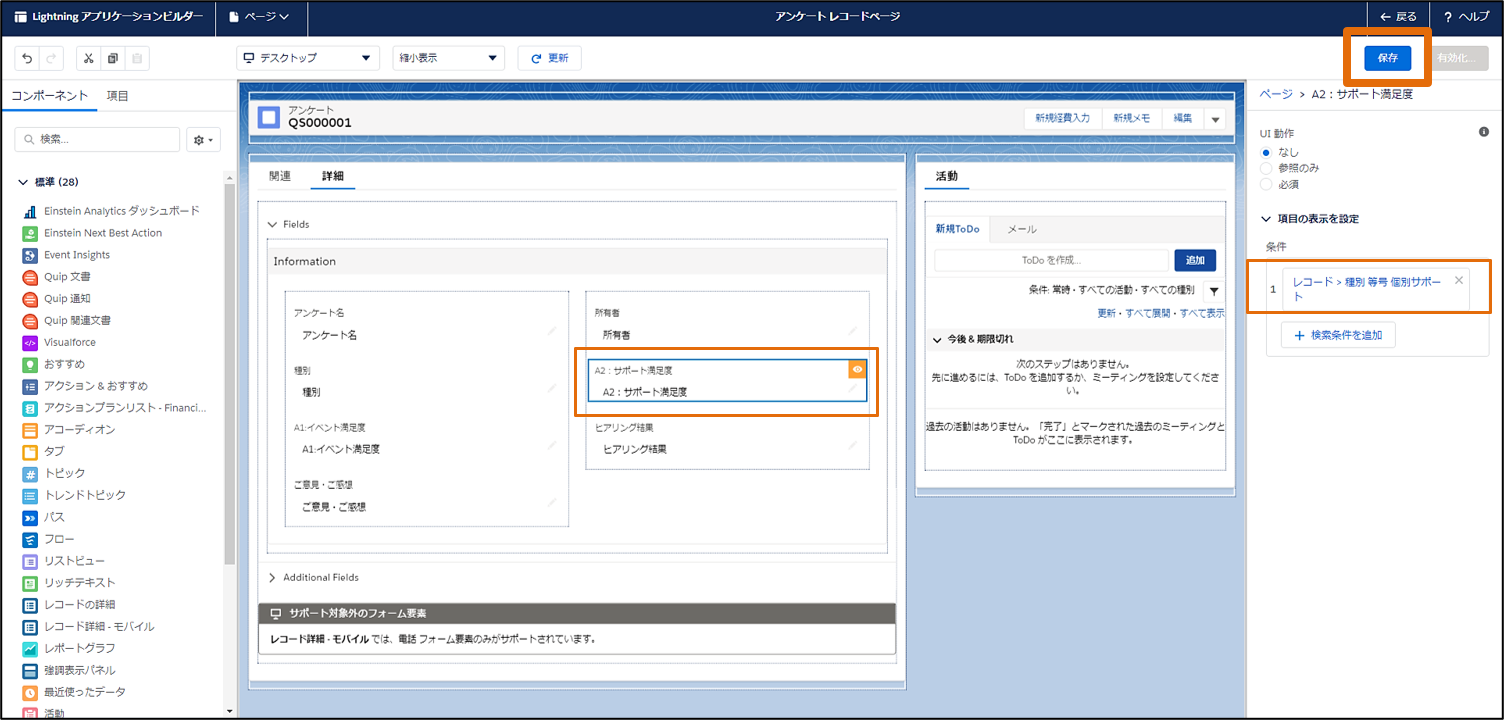Viewport: 1504px width, 720px height.
Task: Open the メール tab
Action: point(1022,229)
